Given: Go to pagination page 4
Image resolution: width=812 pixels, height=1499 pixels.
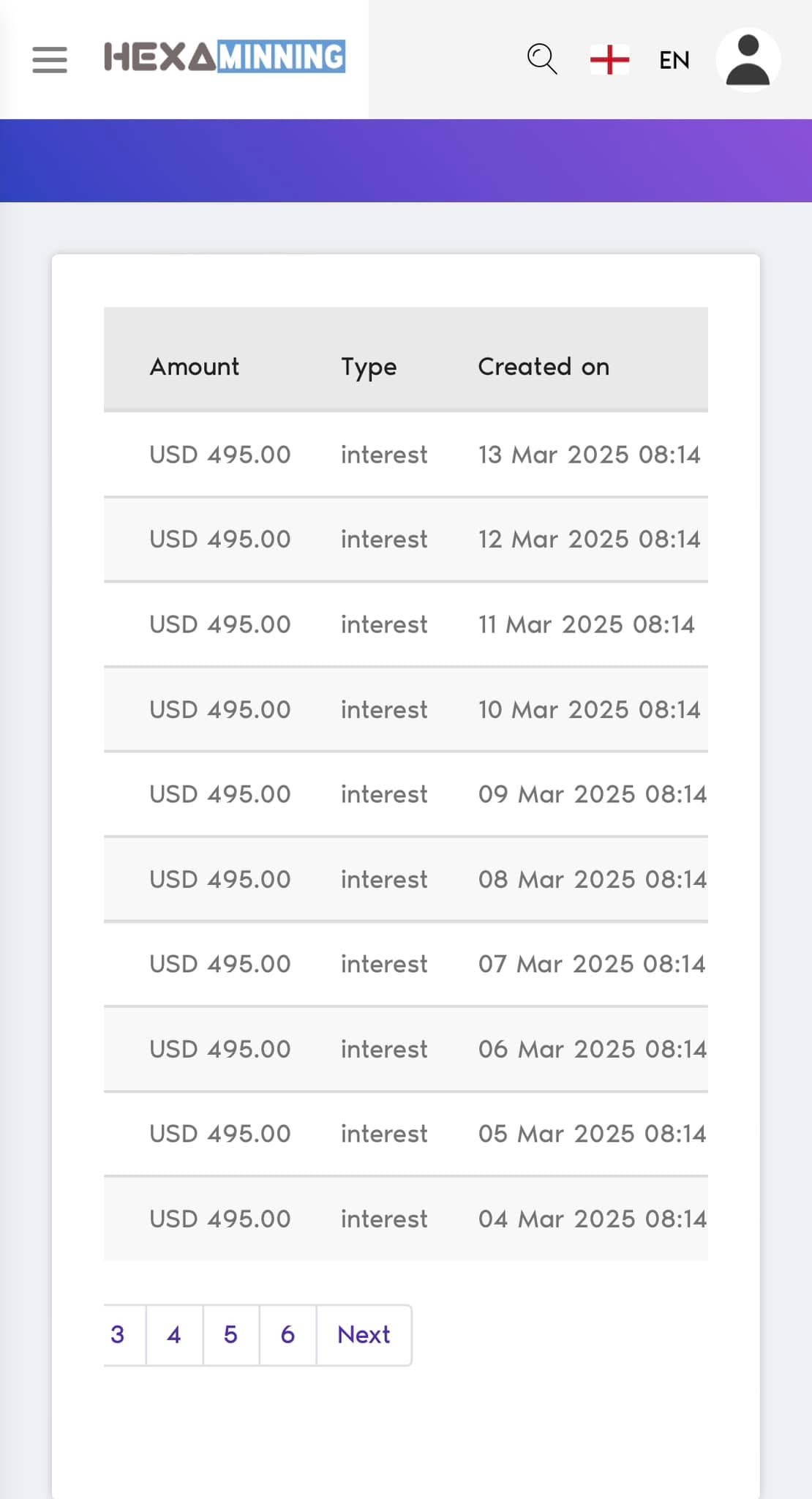Looking at the screenshot, I should coord(174,1334).
